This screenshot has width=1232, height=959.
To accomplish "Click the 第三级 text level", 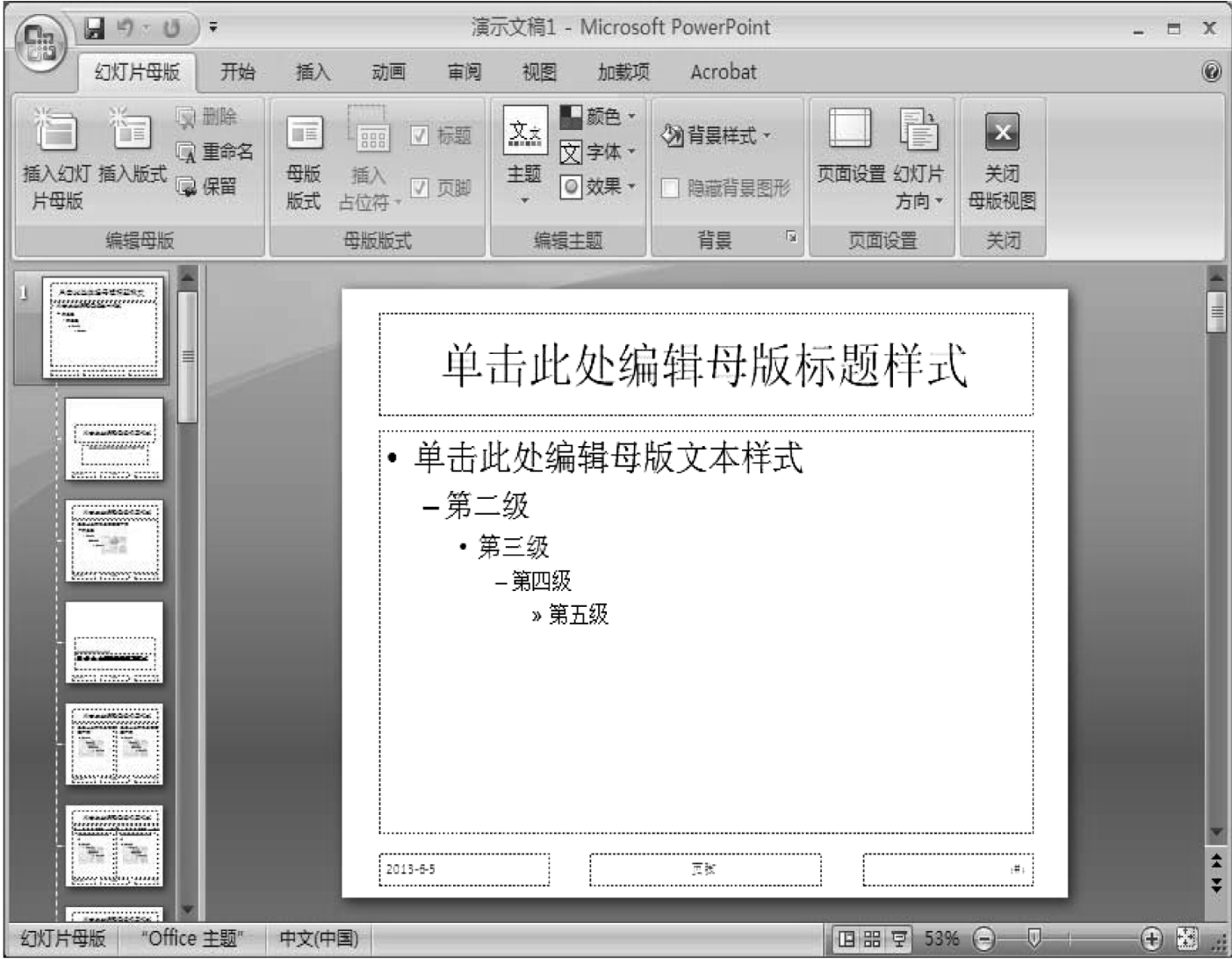I will tap(514, 547).
